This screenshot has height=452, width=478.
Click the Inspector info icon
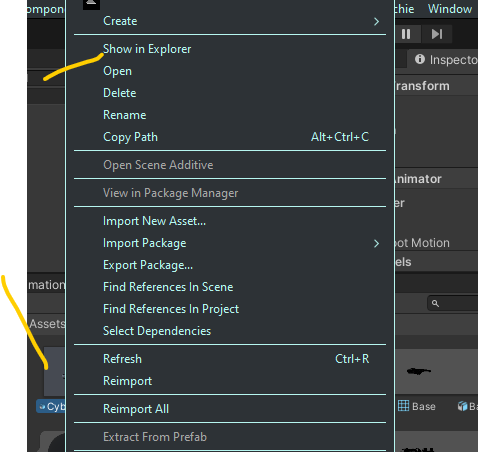pyautogui.click(x=420, y=59)
